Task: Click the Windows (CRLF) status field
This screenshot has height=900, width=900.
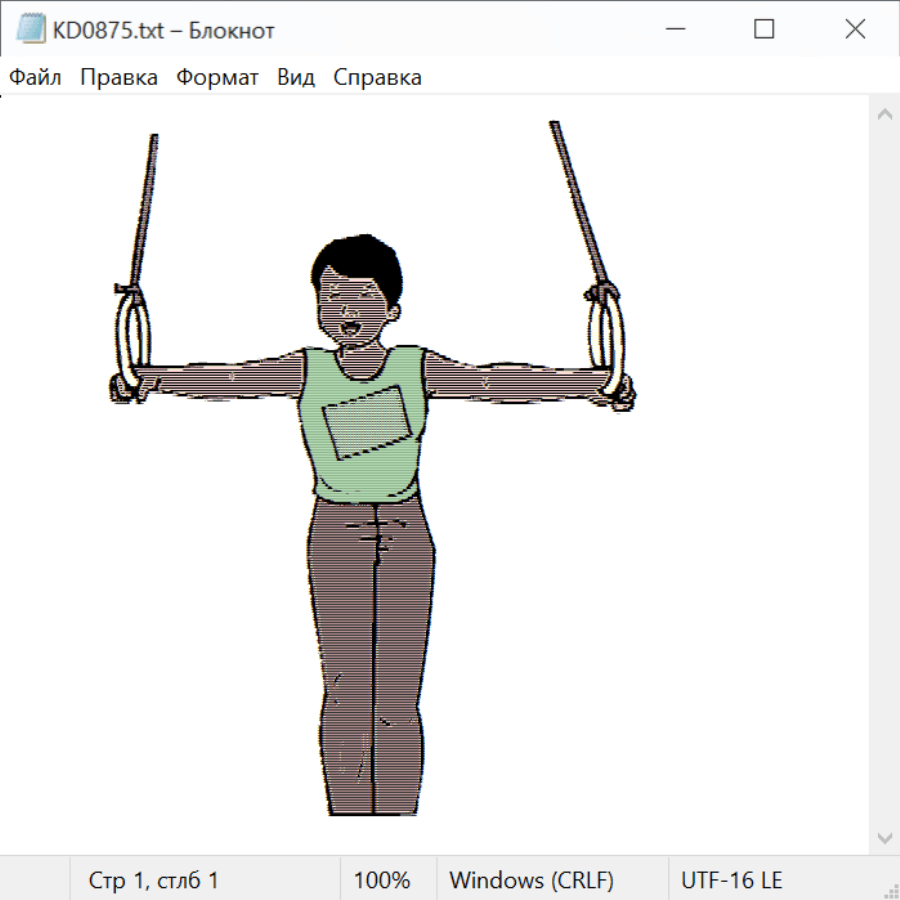Action: click(531, 880)
